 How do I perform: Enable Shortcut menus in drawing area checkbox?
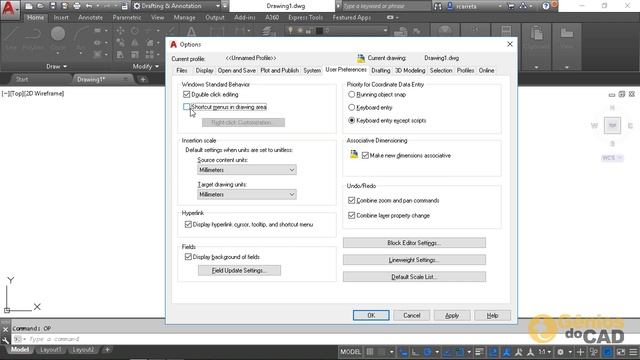click(187, 107)
